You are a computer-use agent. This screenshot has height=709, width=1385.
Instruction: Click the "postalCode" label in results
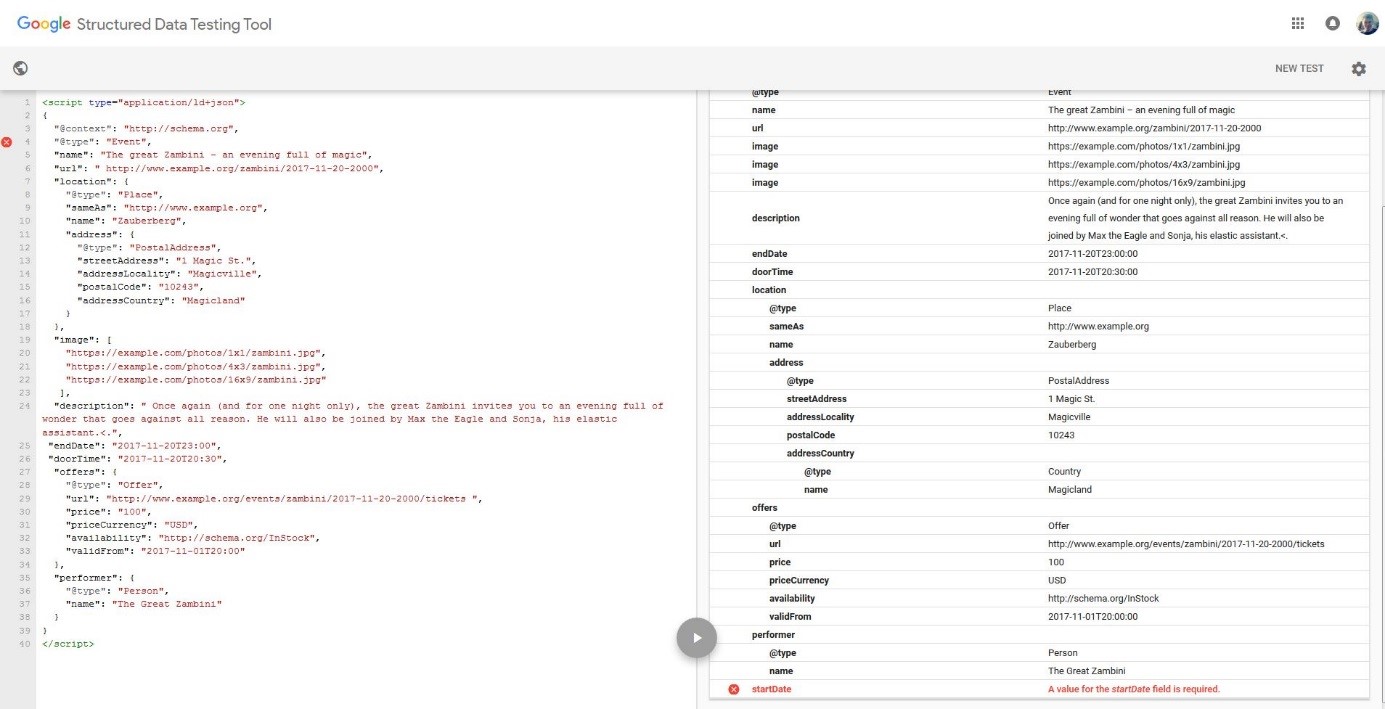(x=811, y=435)
